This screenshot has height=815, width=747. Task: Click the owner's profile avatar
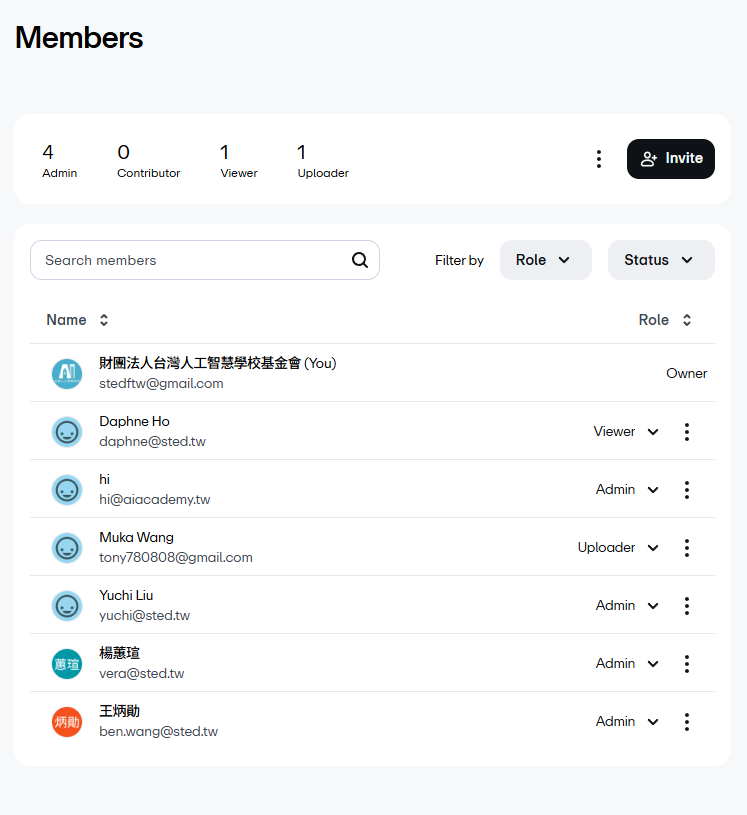point(67,374)
